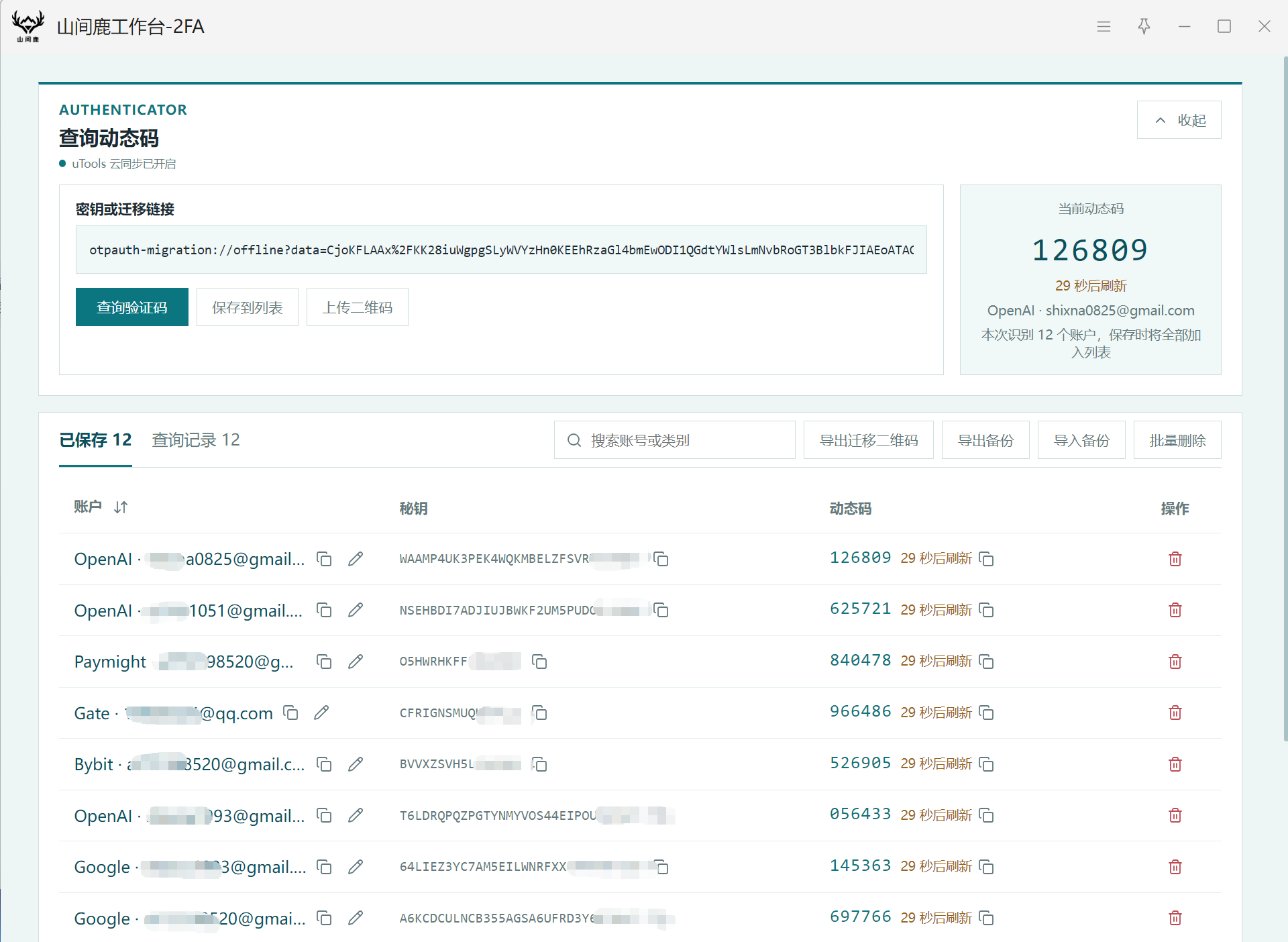This screenshot has height=942, width=1288.
Task: Copy the Gate account name
Action: 290,713
